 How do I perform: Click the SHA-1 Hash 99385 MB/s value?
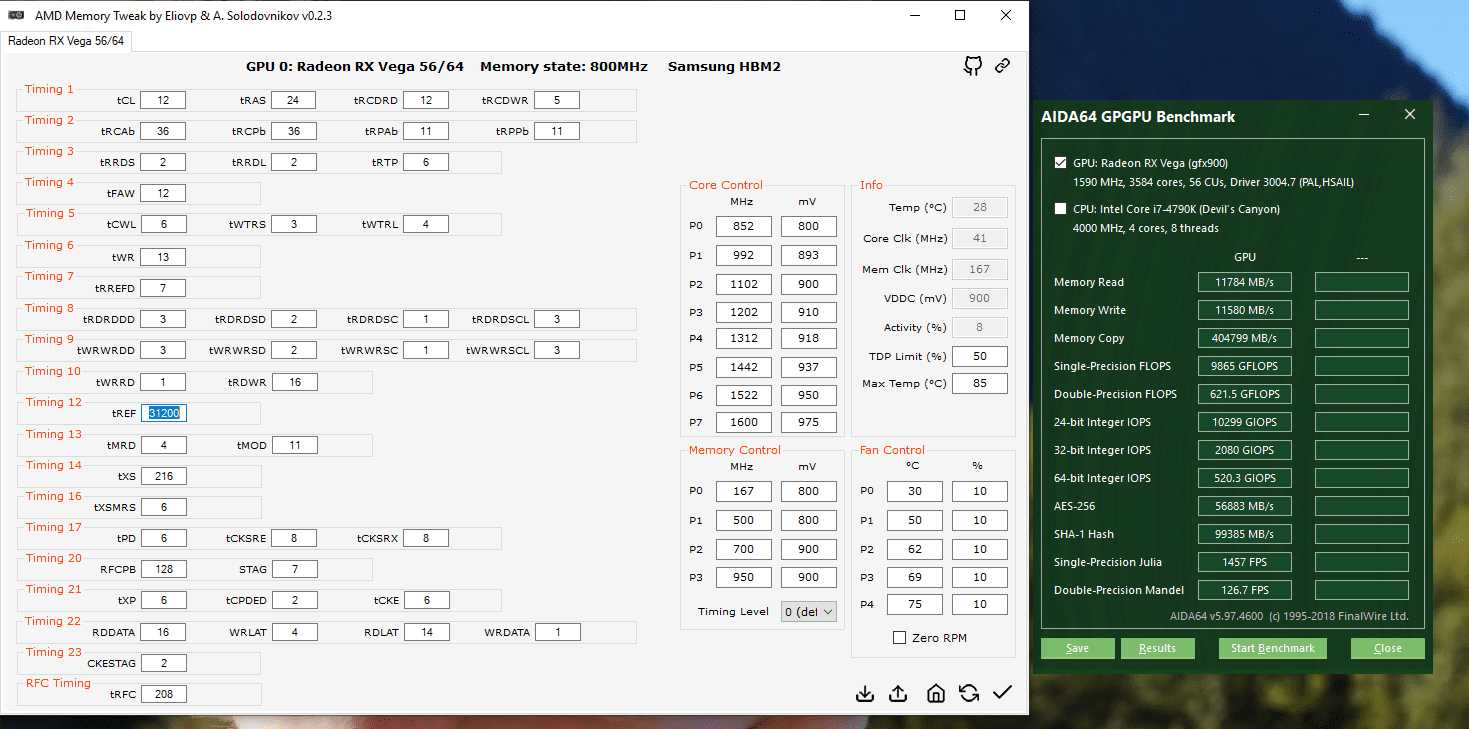[x=1245, y=534]
